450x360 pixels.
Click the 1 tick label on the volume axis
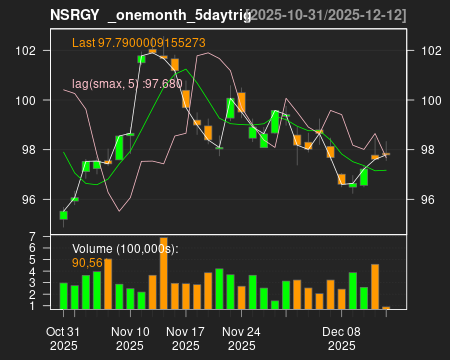(32, 306)
